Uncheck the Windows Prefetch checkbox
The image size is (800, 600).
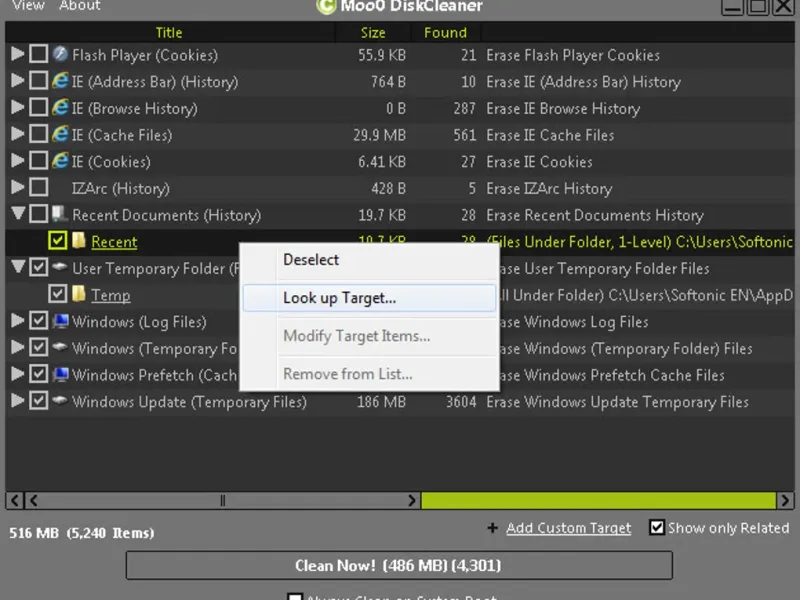click(x=39, y=373)
